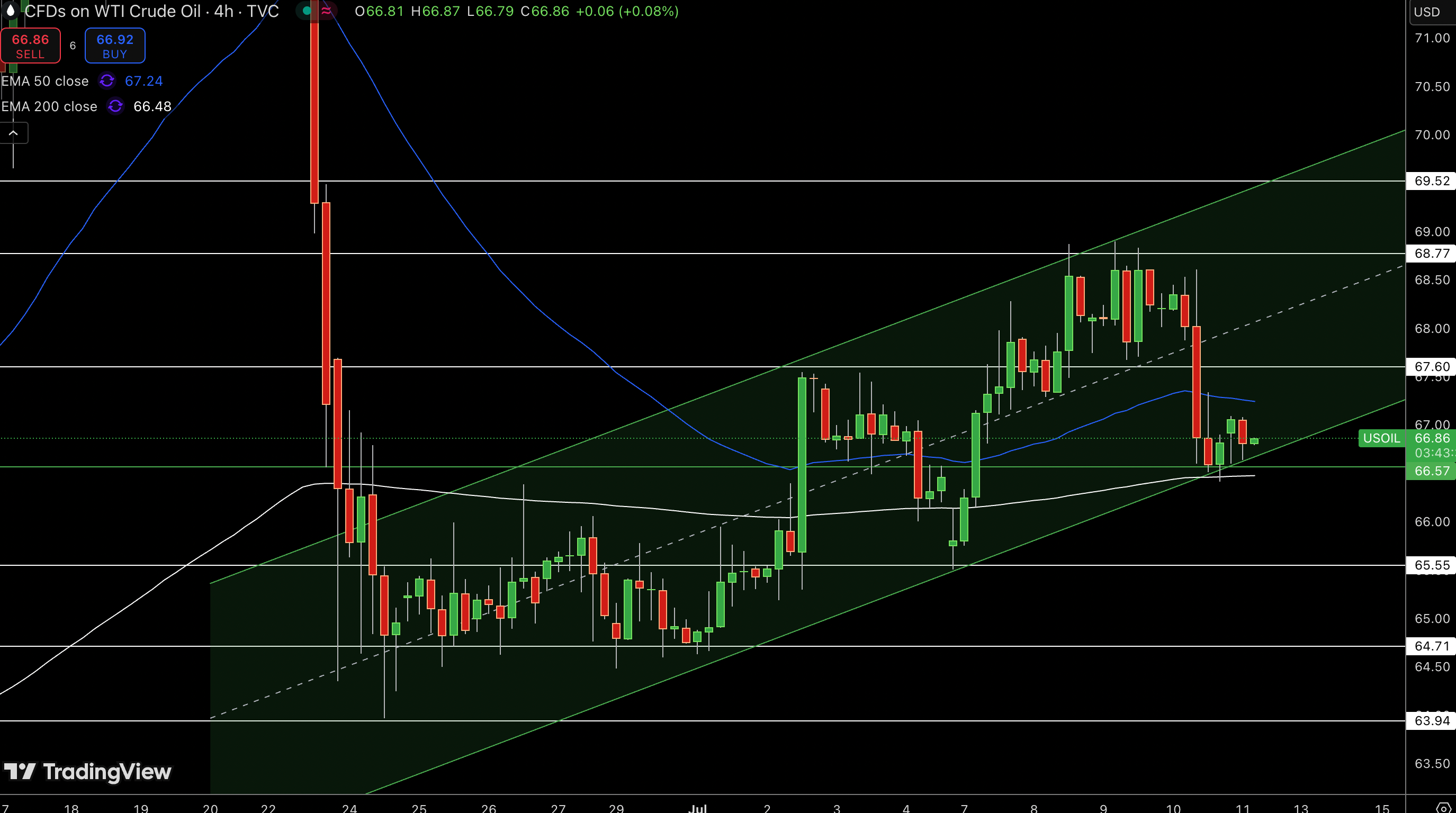1456x813 pixels.
Task: Click the red 66.86 SELL button
Action: pyautogui.click(x=31, y=46)
